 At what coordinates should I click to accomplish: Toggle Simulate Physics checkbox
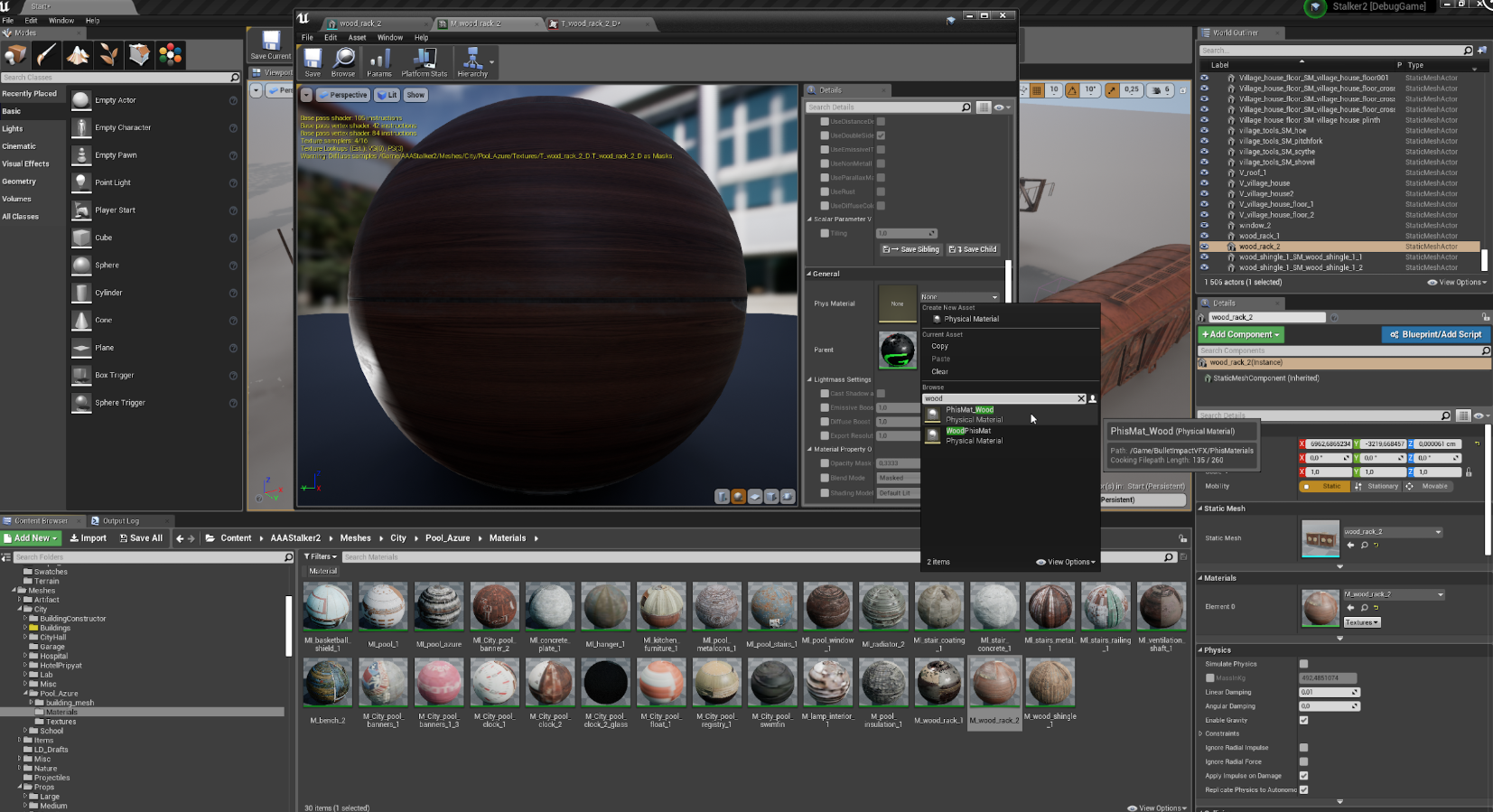pyautogui.click(x=1303, y=664)
